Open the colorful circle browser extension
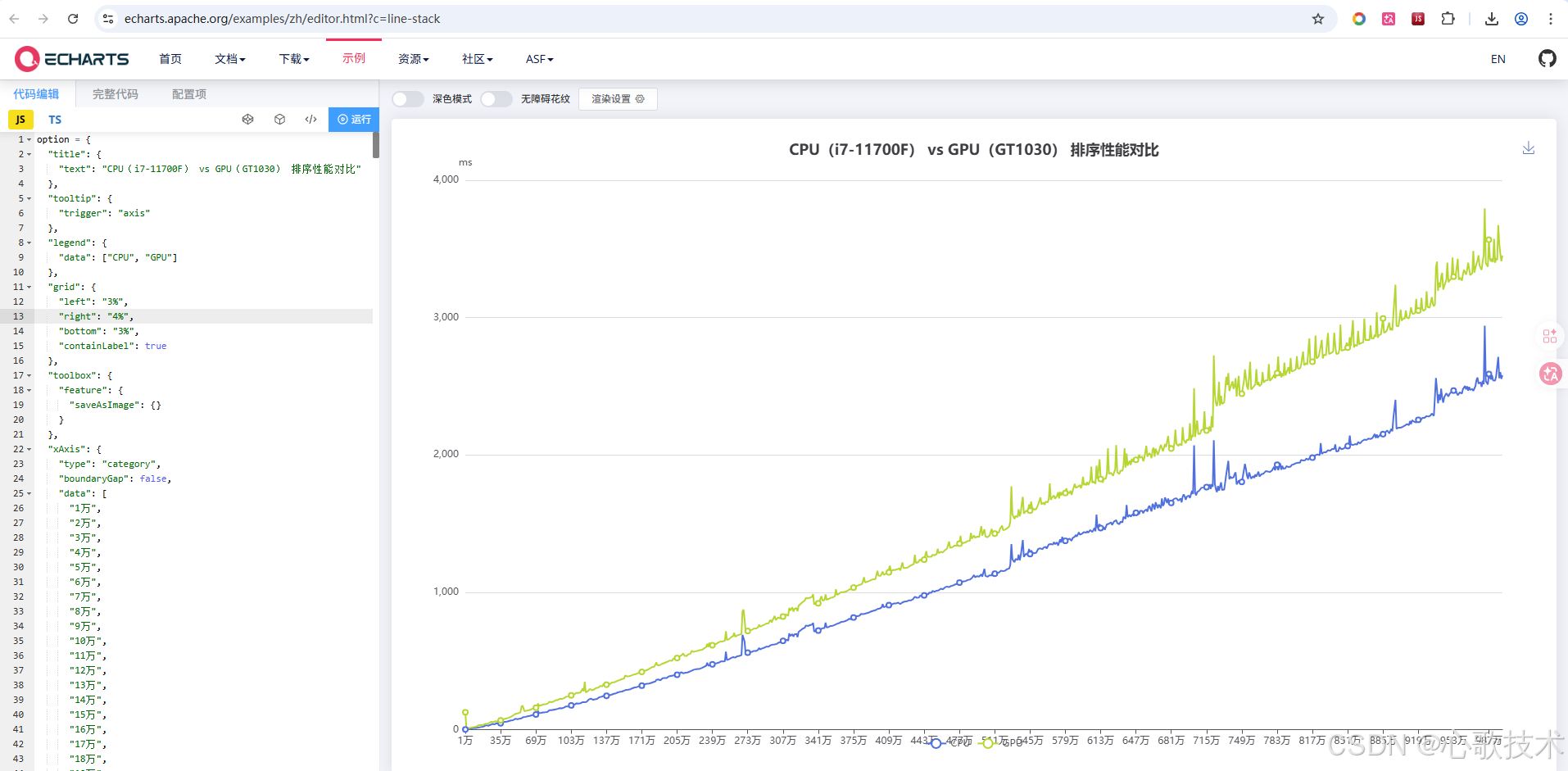This screenshot has width=1568, height=771. click(x=1359, y=19)
